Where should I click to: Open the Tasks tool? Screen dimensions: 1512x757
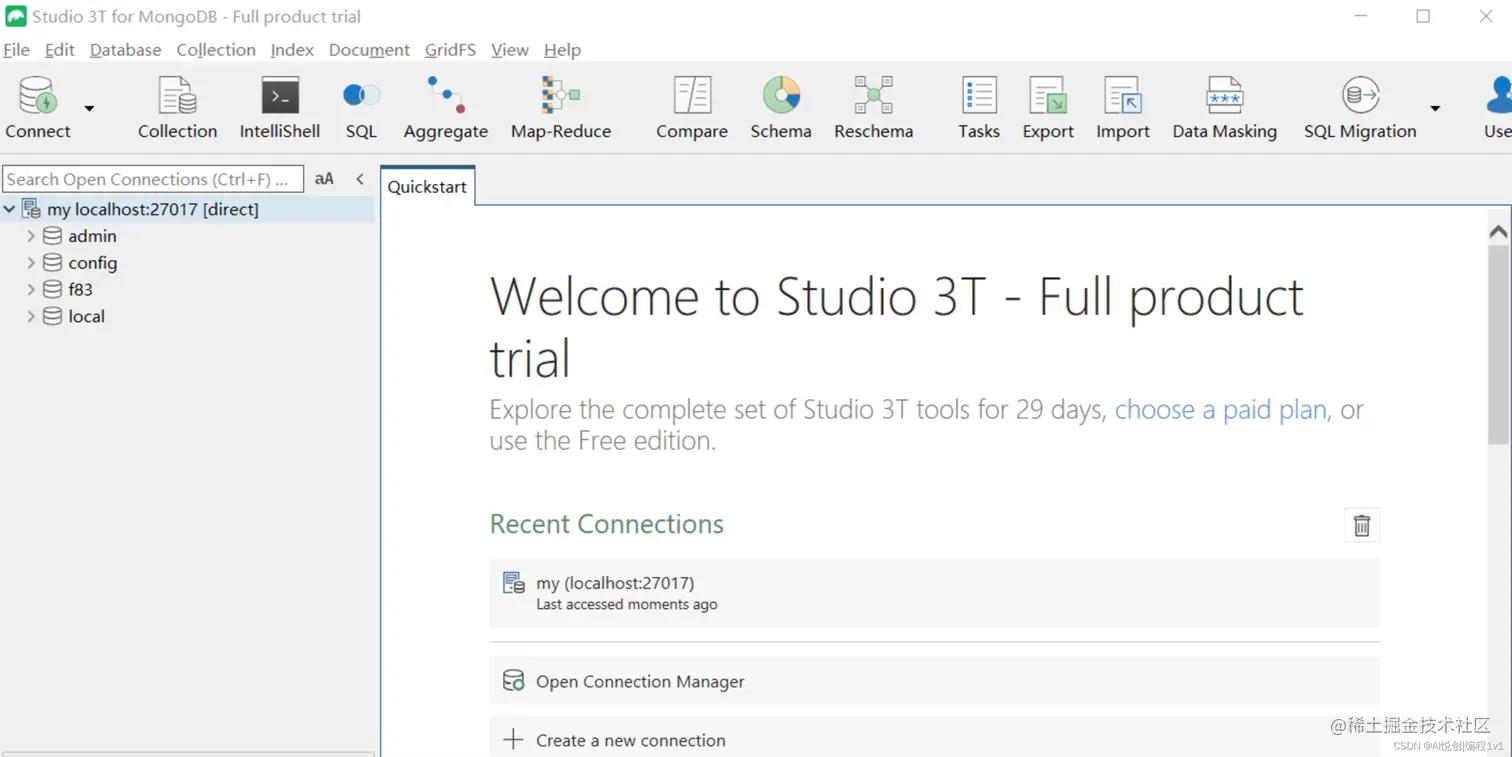pyautogui.click(x=979, y=107)
